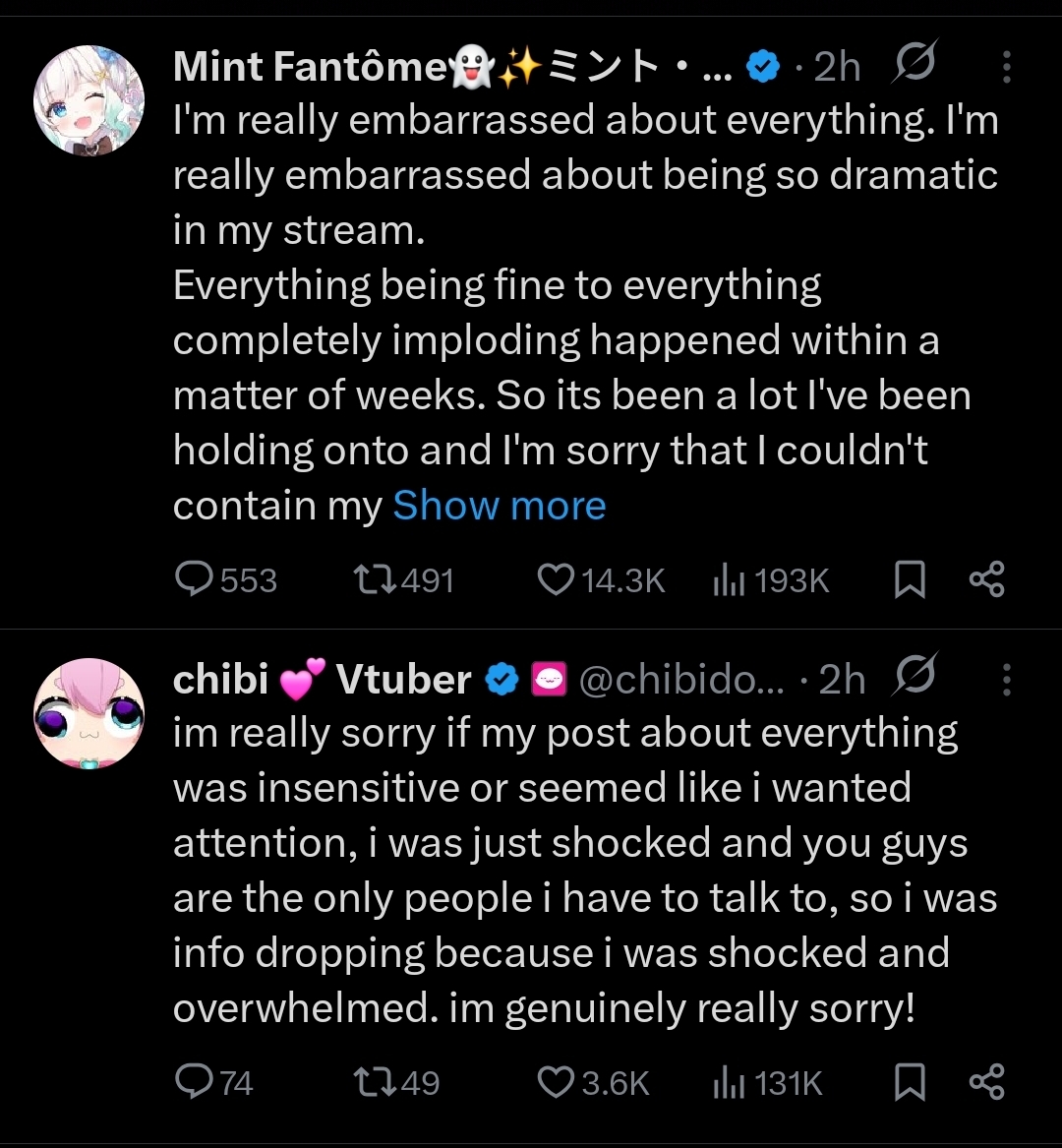Open Mint Fantôme's profile picture
This screenshot has height=1148, width=1062.
coord(88,99)
